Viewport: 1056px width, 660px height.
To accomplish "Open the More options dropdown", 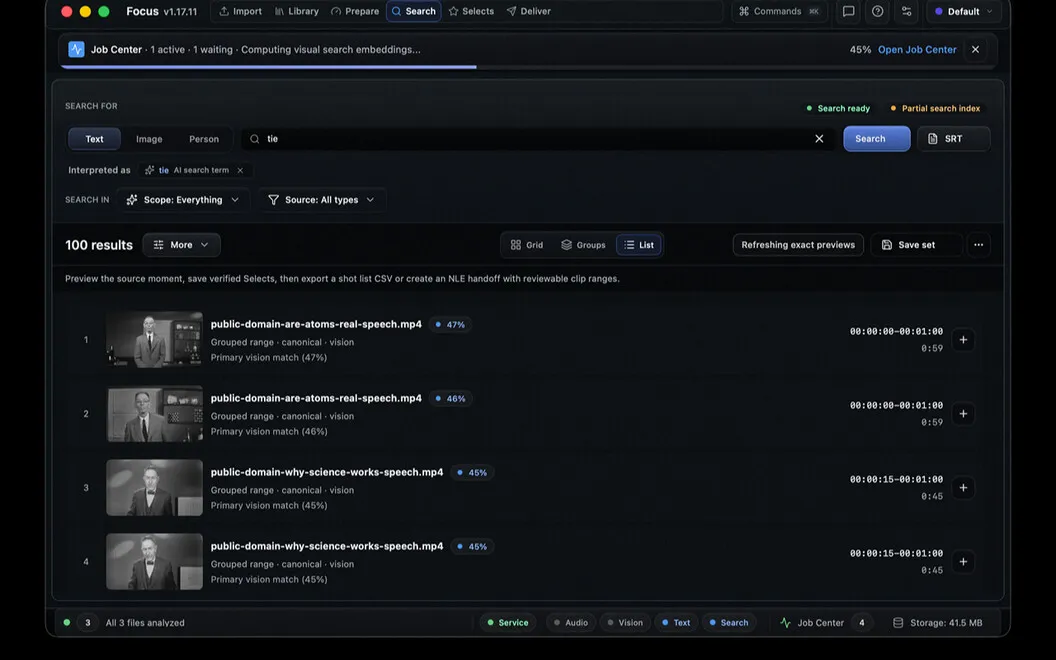I will tap(181, 245).
